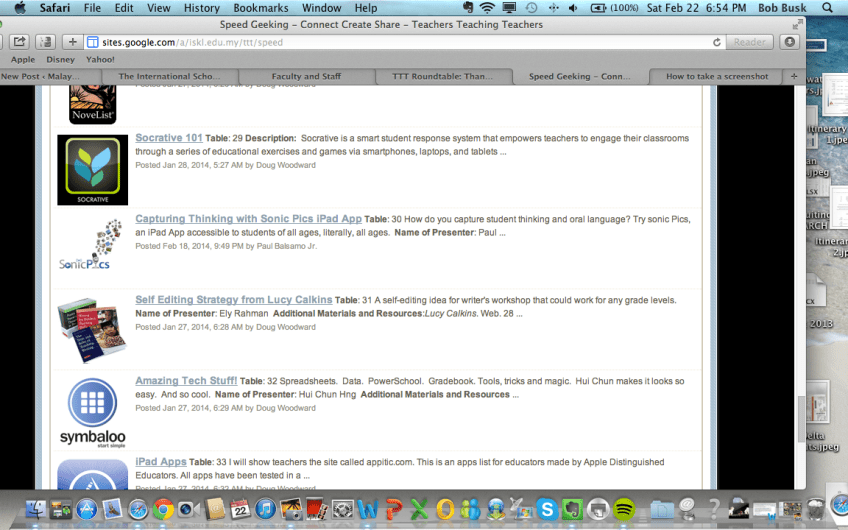Open the Spotlight search magnifier icon
The height and width of the screenshot is (530, 848).
(827, 8)
